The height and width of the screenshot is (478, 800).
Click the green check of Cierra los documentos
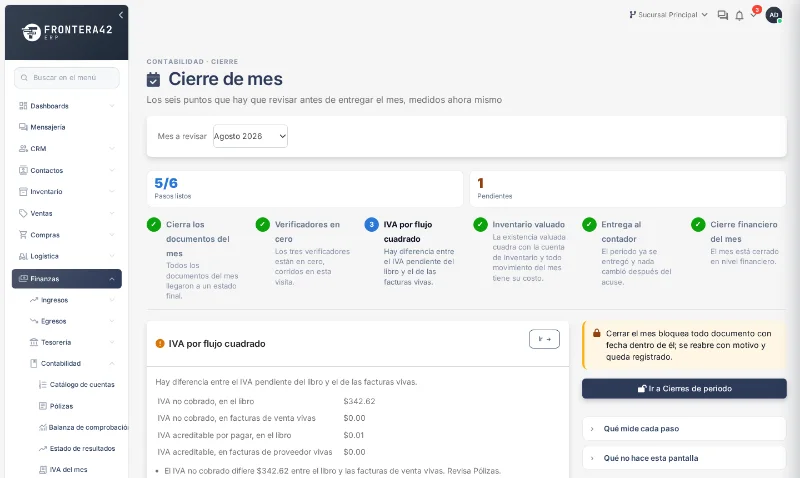[x=154, y=224]
